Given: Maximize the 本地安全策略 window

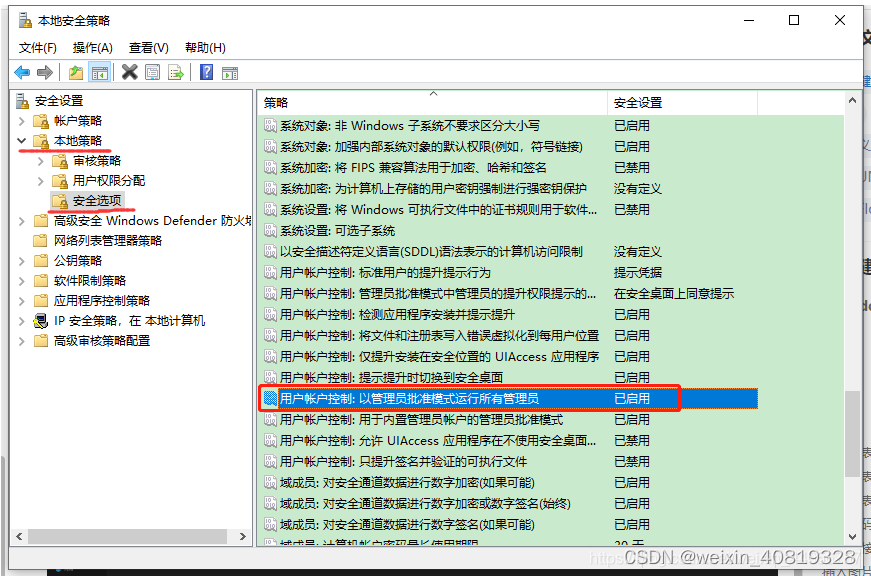Looking at the screenshot, I should point(794,21).
